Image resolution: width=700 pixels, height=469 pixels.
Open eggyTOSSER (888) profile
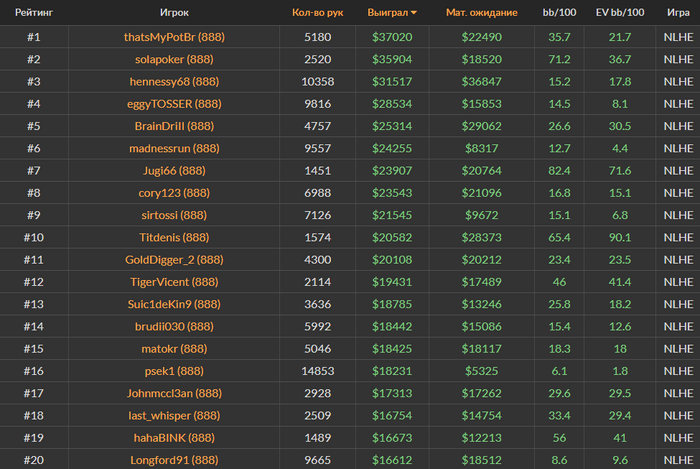[174, 104]
